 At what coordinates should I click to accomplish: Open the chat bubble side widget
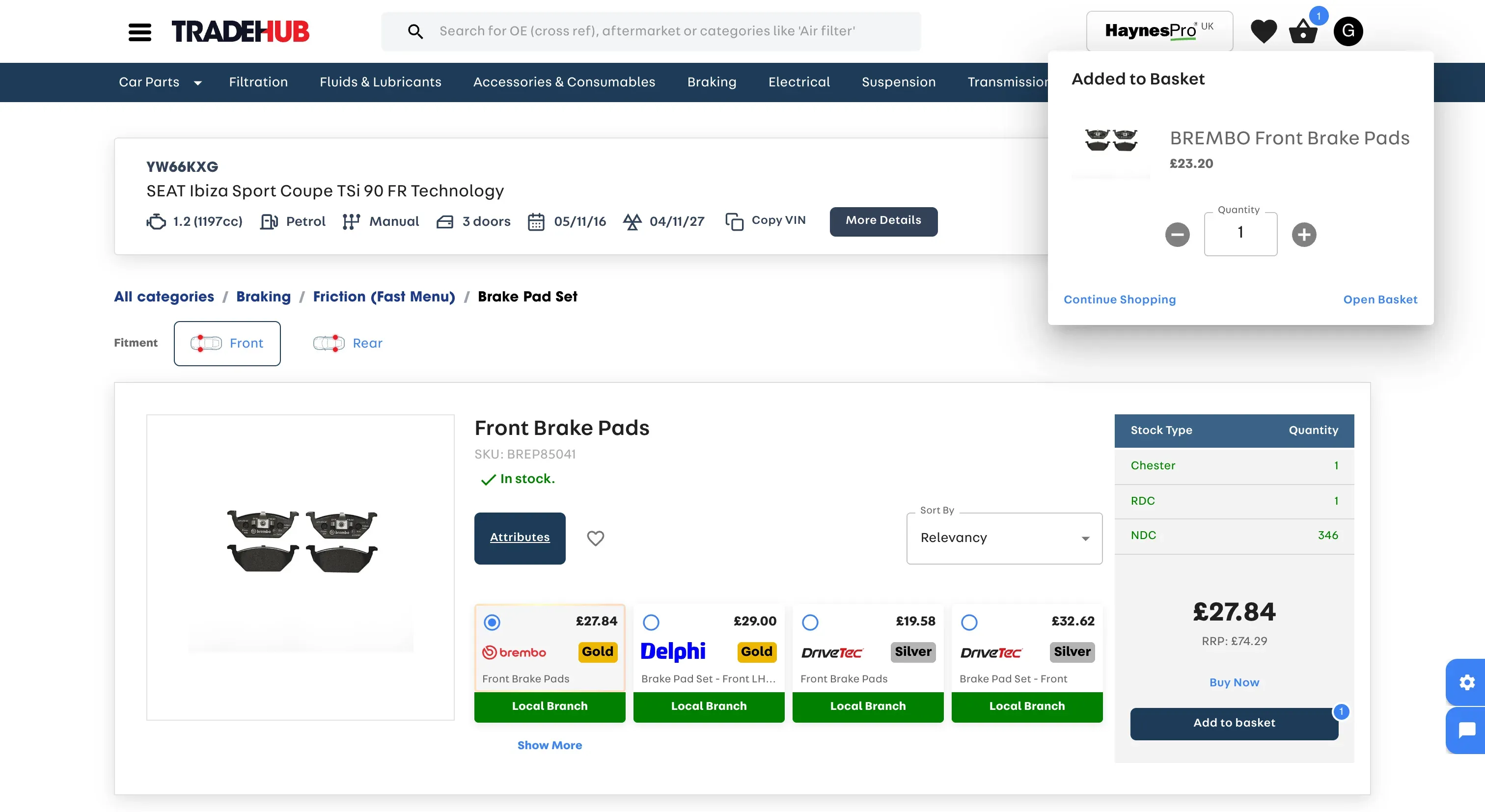click(x=1466, y=731)
